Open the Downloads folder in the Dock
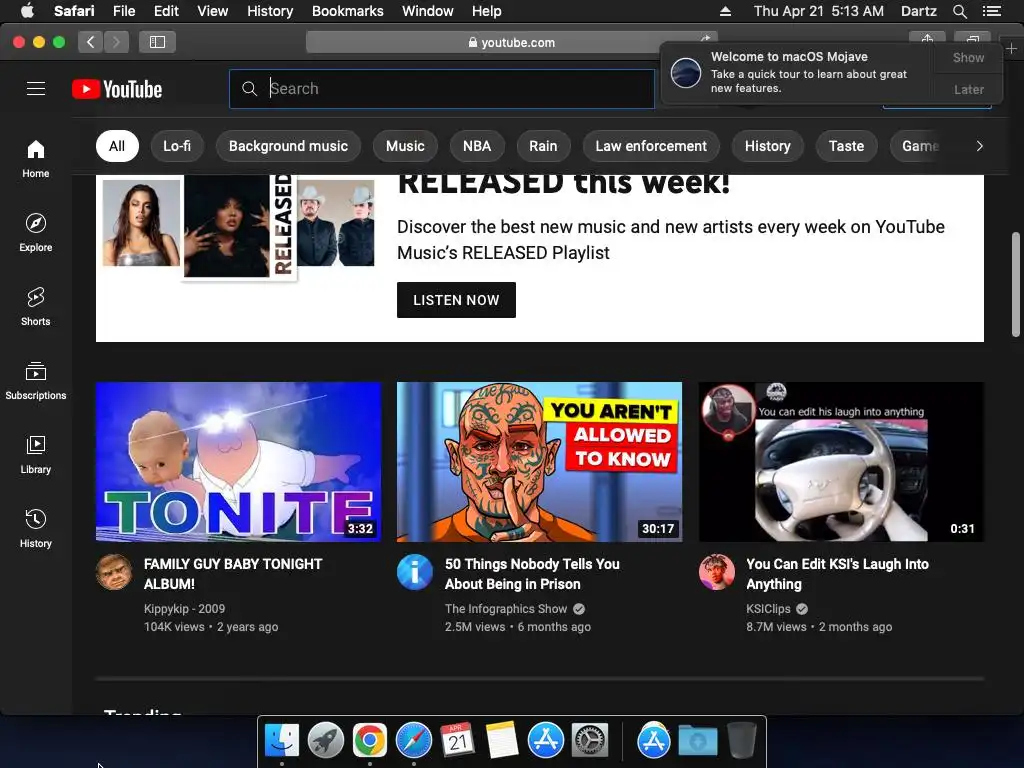Screen dimensions: 1024x768 (x=697, y=741)
